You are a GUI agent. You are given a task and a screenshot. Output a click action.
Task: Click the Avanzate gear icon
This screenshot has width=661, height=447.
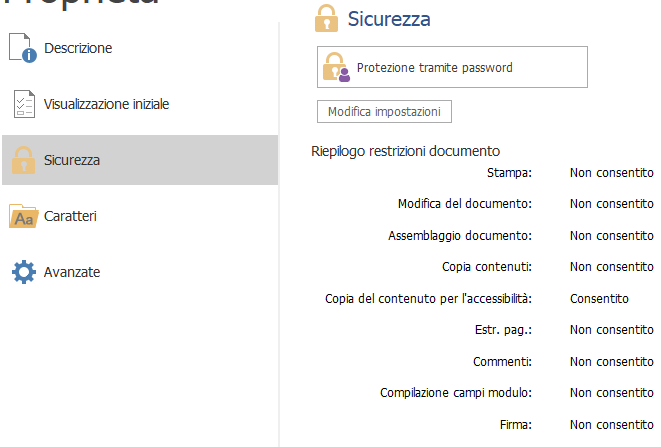coord(23,272)
